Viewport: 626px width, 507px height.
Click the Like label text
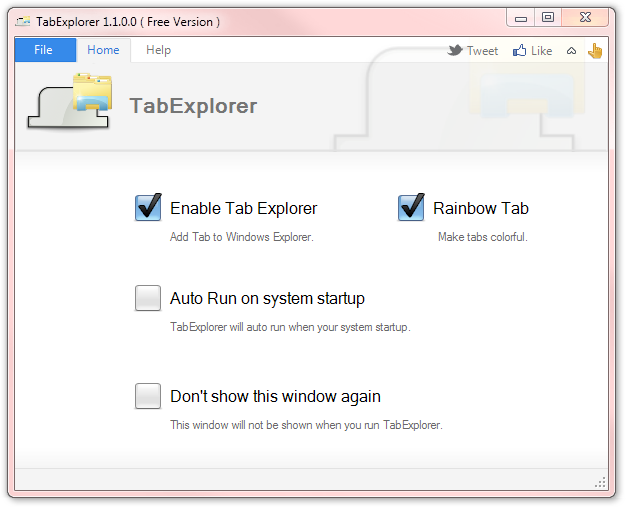pos(542,51)
